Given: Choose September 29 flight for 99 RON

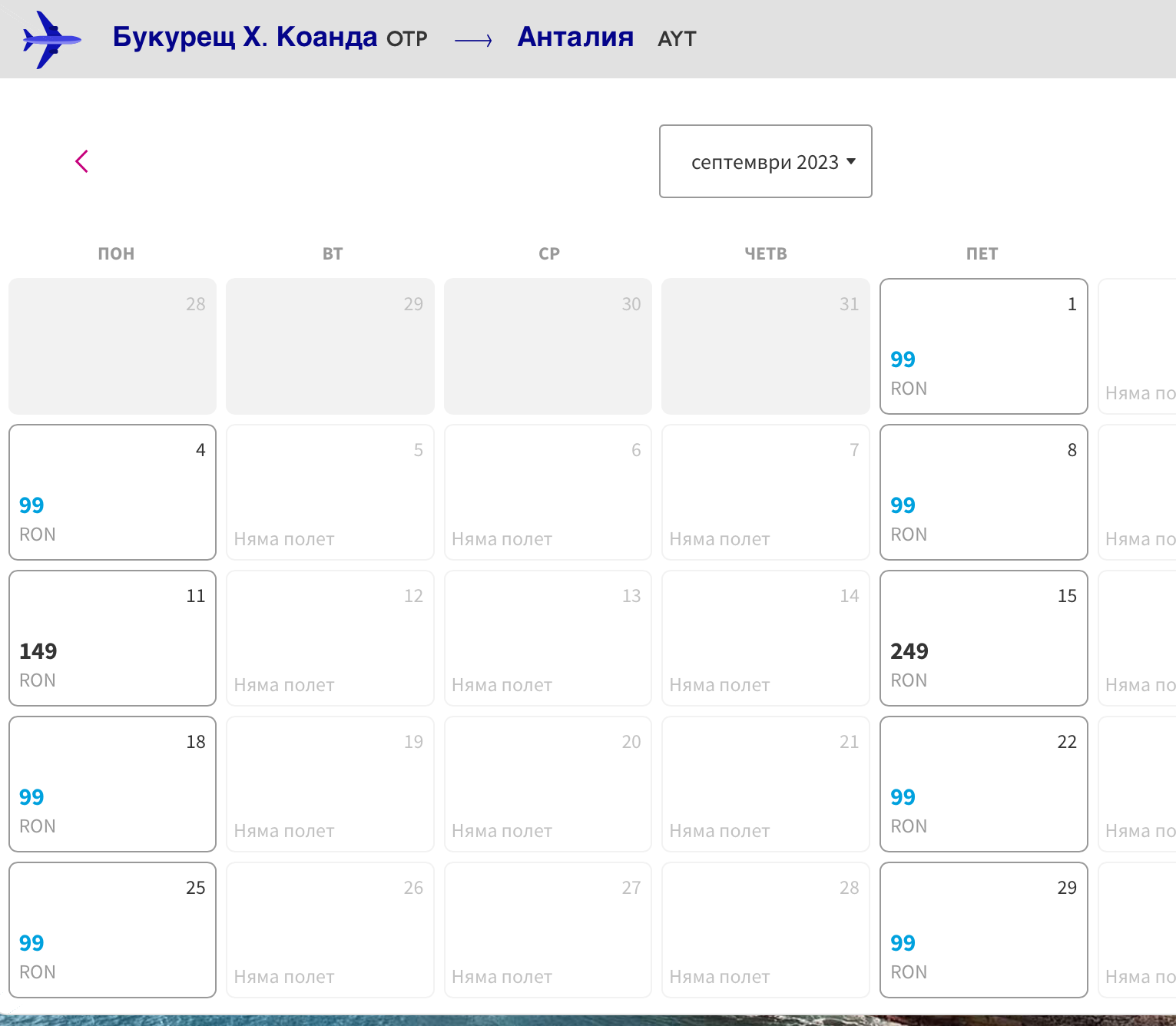Looking at the screenshot, I should coord(982,930).
